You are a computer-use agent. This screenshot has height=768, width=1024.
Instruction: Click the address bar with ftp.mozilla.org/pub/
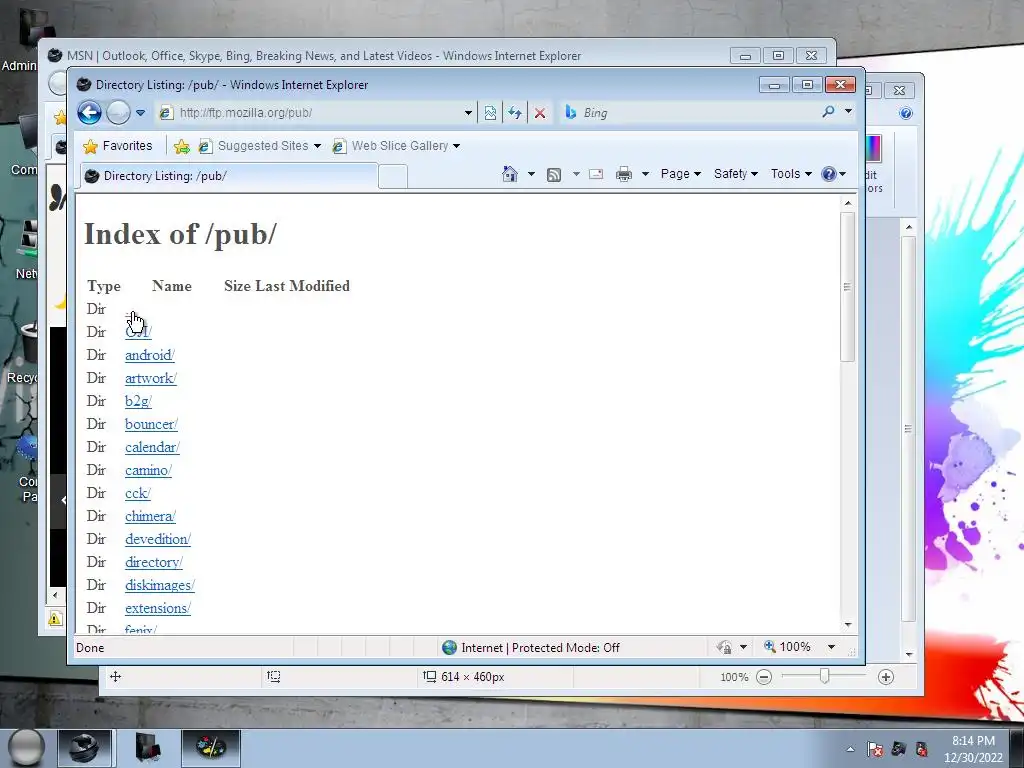click(313, 113)
